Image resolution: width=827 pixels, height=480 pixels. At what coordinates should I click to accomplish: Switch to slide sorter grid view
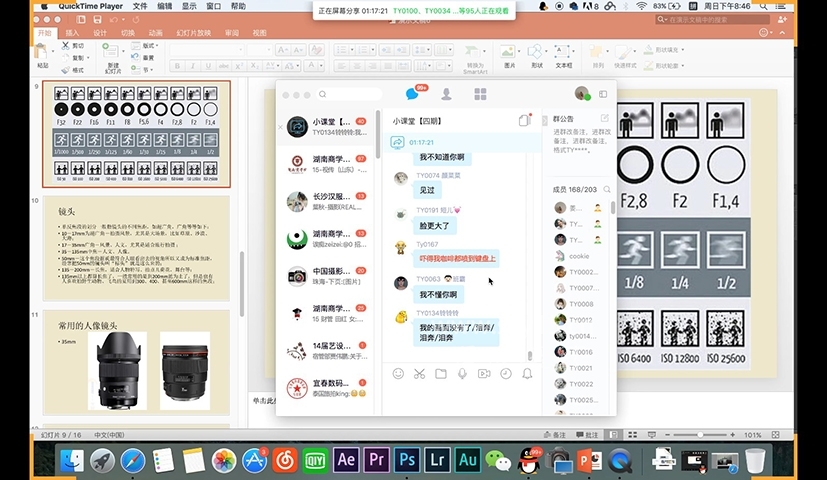632,435
